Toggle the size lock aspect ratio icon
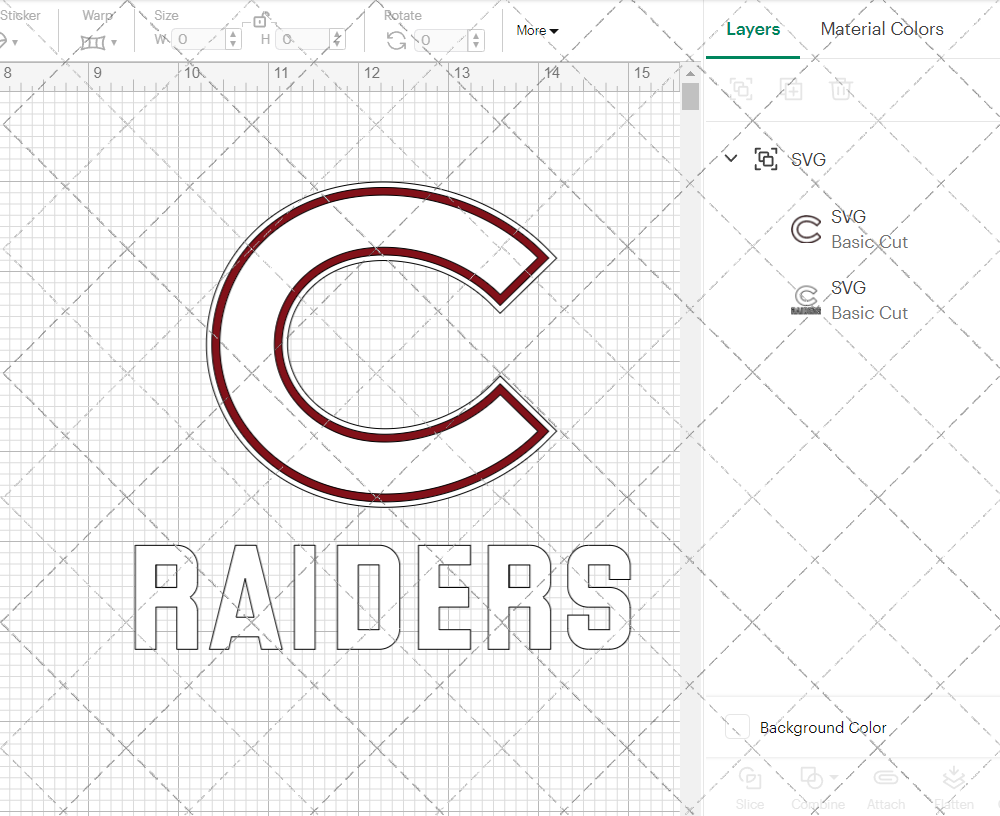Screen dimensions: 1000x816 (260, 20)
